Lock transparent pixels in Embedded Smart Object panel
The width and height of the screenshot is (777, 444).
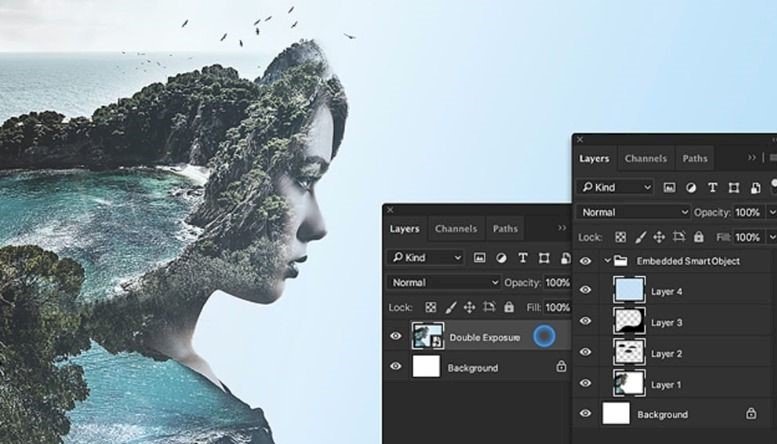pos(619,237)
